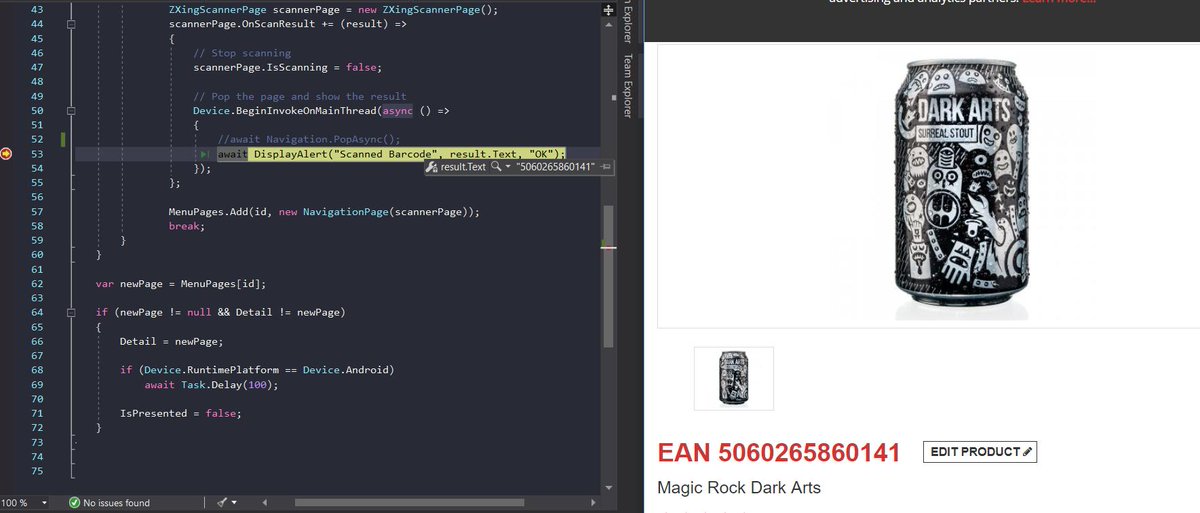Click the execution pointer arrow before await
The image size is (1200, 513).
tap(204, 154)
